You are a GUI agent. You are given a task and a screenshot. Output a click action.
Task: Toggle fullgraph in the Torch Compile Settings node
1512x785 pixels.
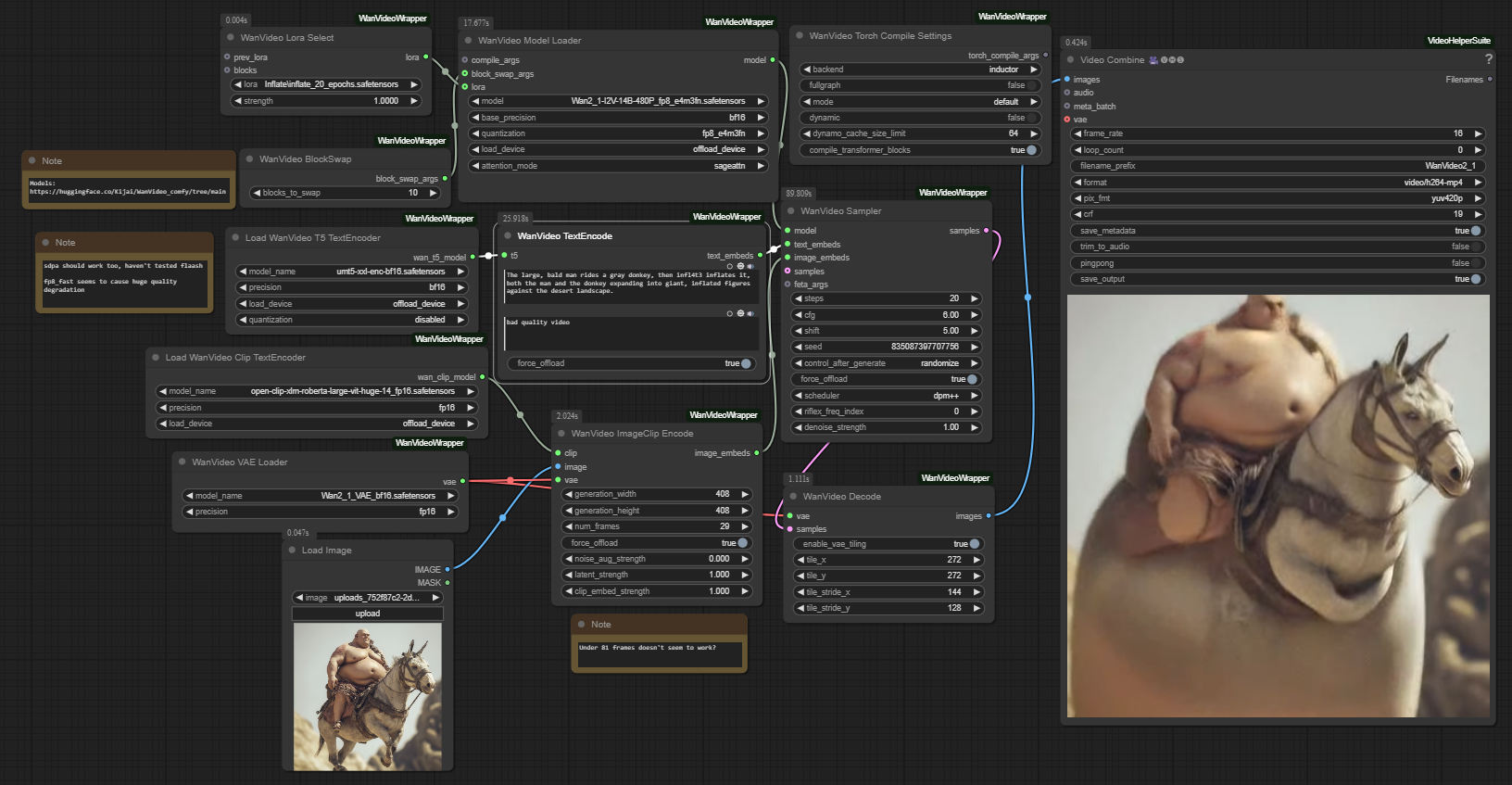pos(1030,85)
